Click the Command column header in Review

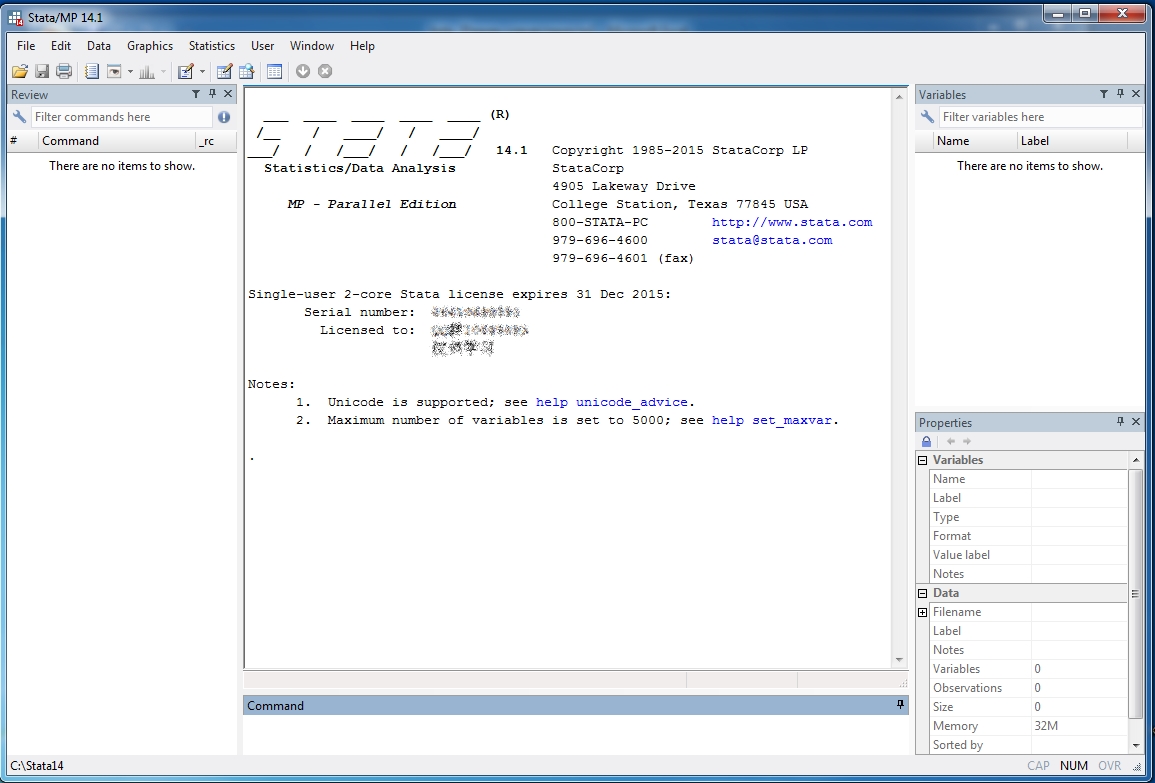point(116,141)
